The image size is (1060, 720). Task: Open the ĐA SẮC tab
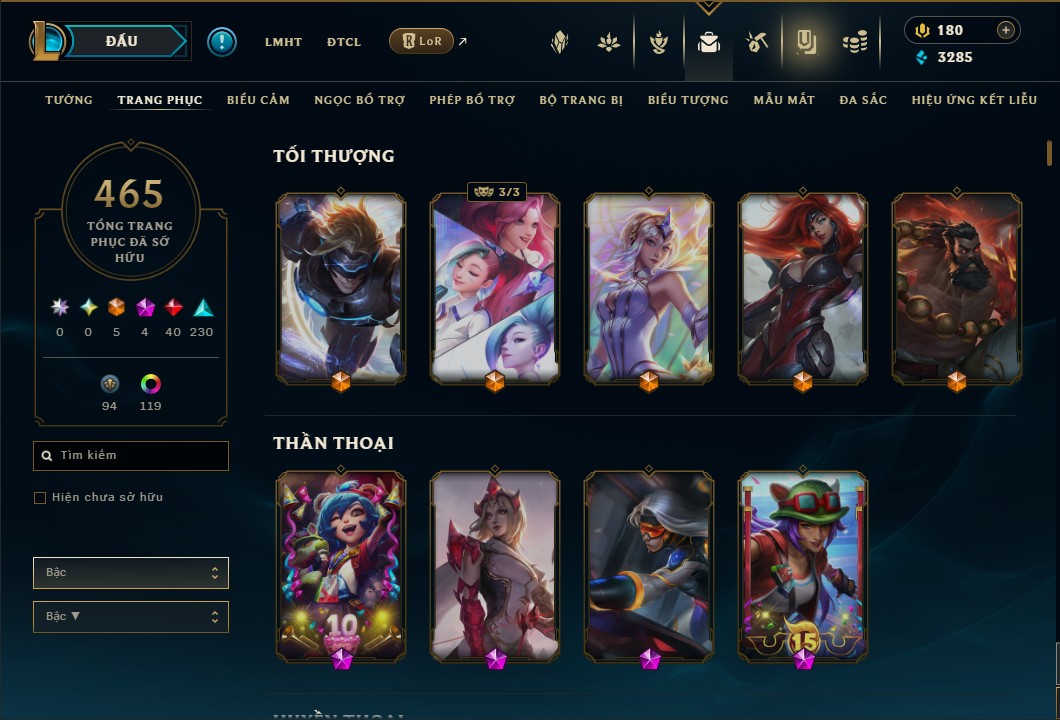coord(863,100)
